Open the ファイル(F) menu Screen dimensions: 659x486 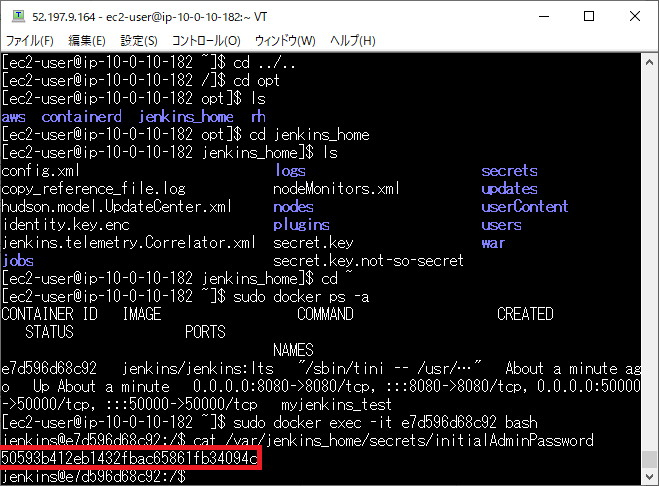31,40
